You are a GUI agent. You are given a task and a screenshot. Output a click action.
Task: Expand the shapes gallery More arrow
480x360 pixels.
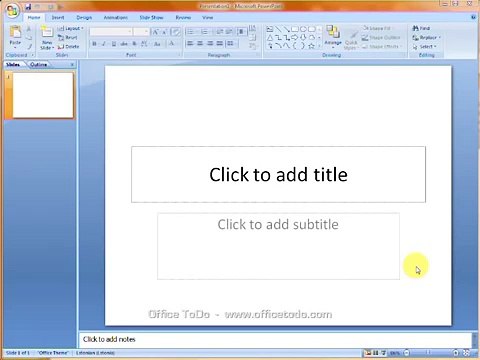tap(319, 46)
